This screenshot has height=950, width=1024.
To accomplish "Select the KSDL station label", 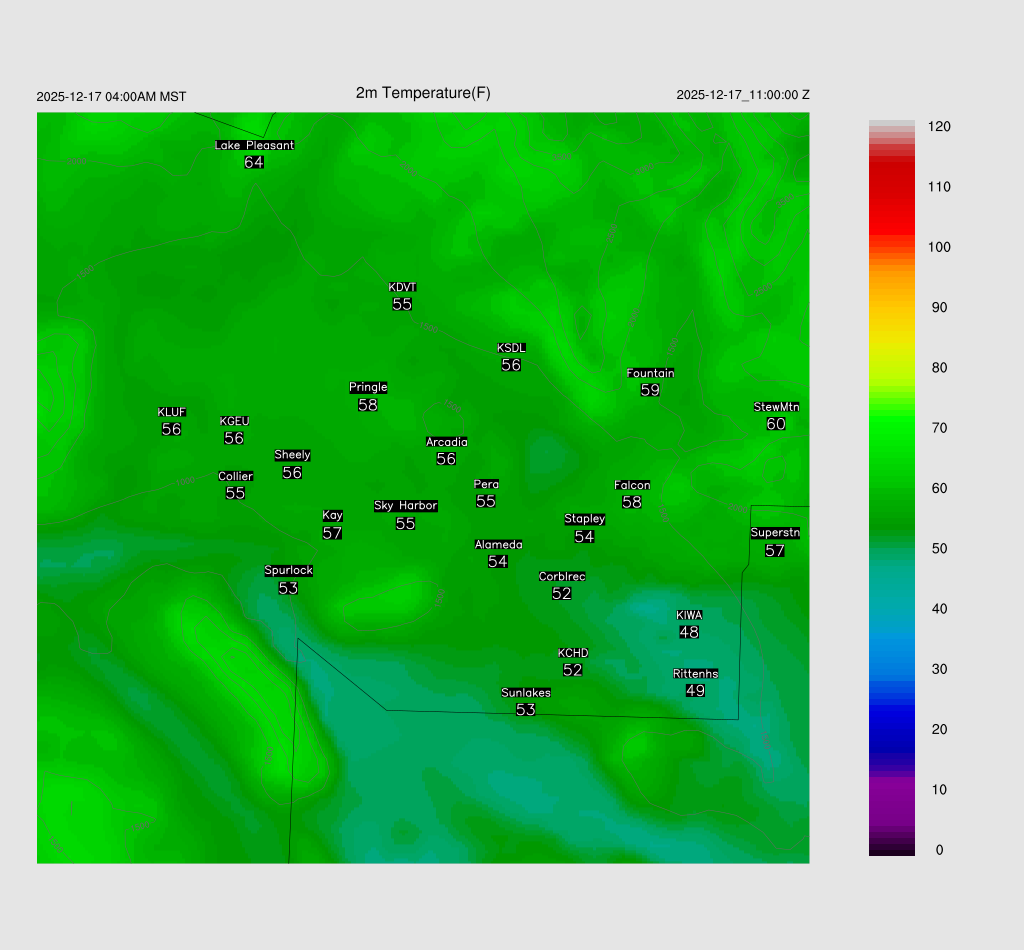I will pyautogui.click(x=511, y=348).
